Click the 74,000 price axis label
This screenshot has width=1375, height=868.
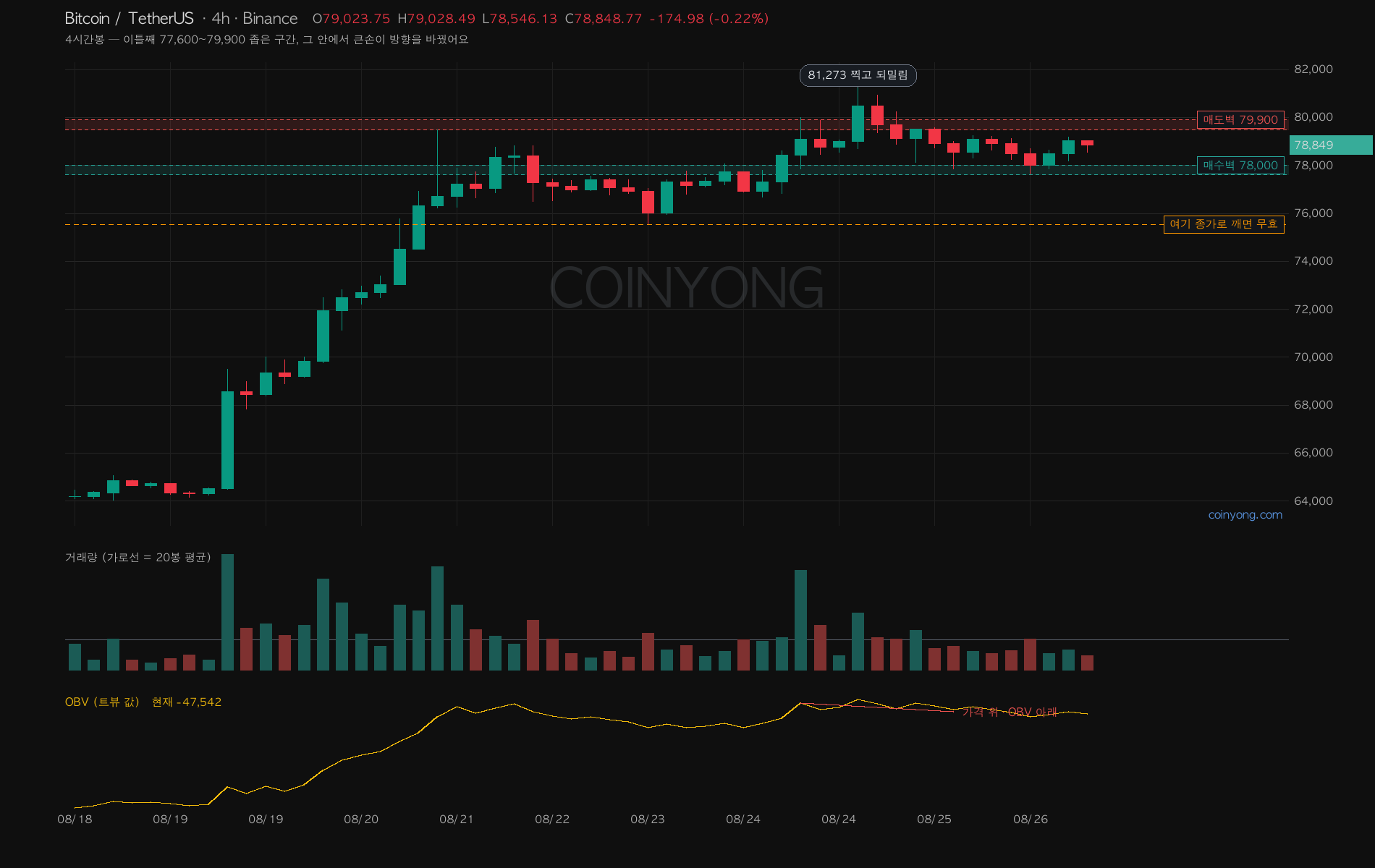pos(1313,261)
